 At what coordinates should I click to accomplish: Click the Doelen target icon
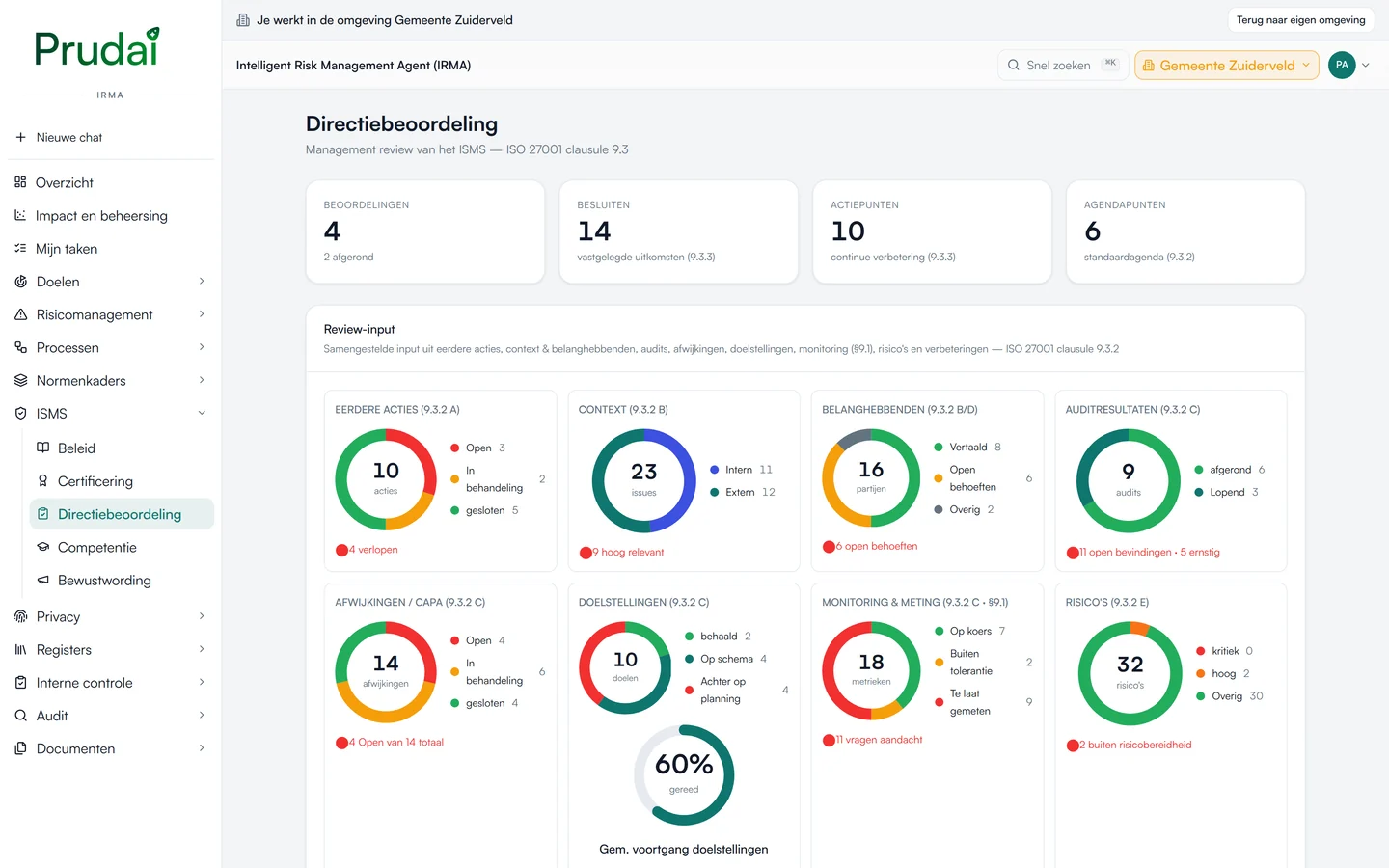[20, 282]
